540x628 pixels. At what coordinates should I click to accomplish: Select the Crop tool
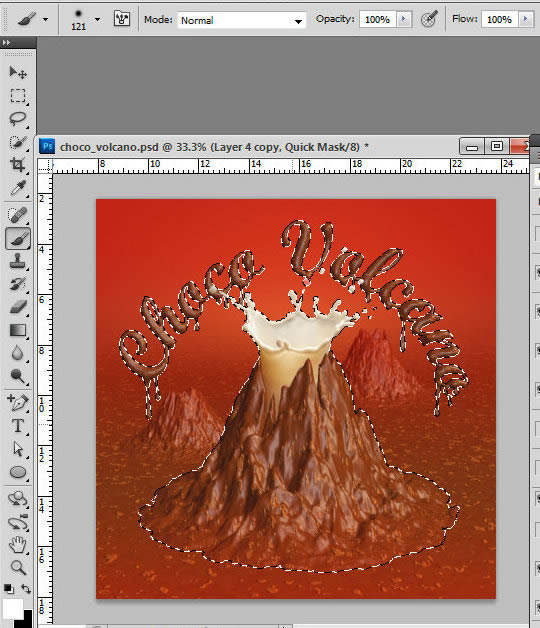(x=18, y=165)
